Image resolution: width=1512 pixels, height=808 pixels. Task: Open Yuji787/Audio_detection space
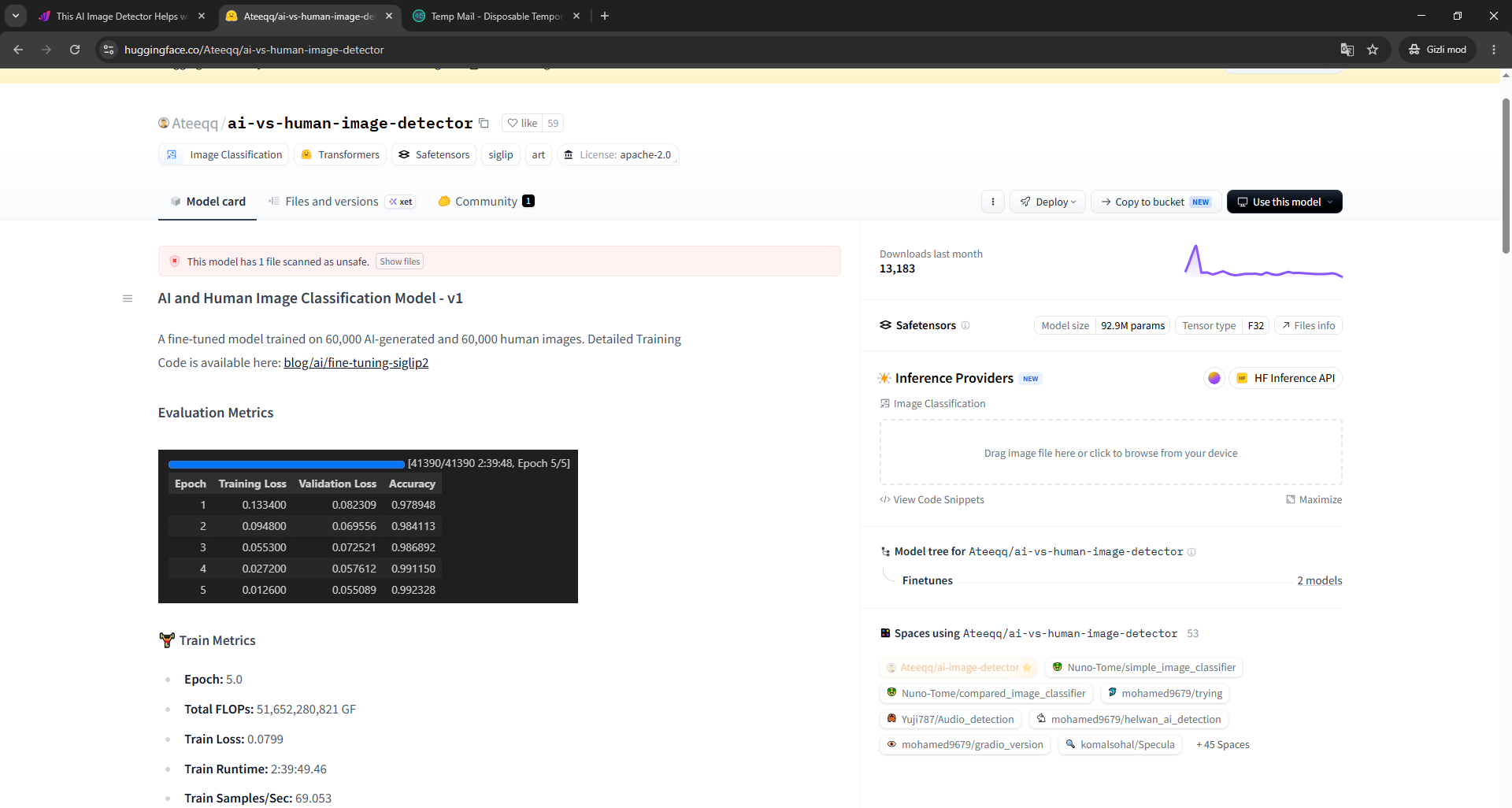[951, 719]
